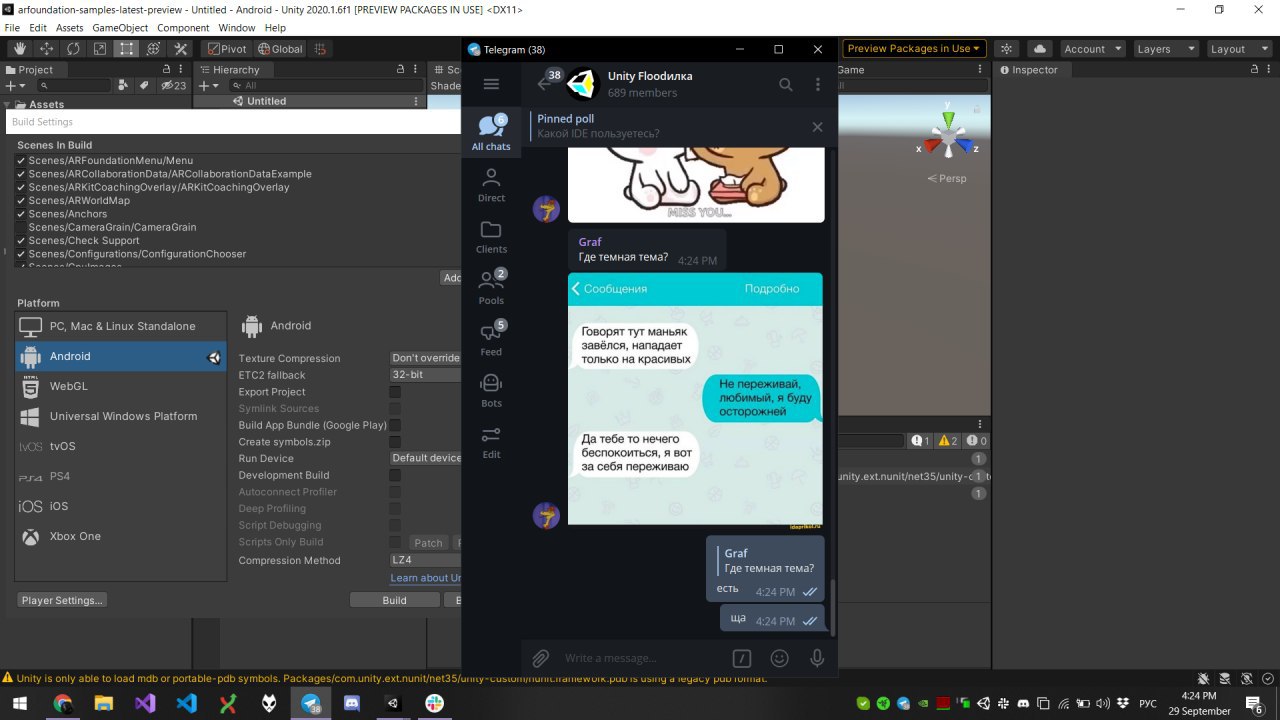1280x720 pixels.
Task: Open Pivot handle position toggle
Action: click(x=227, y=48)
